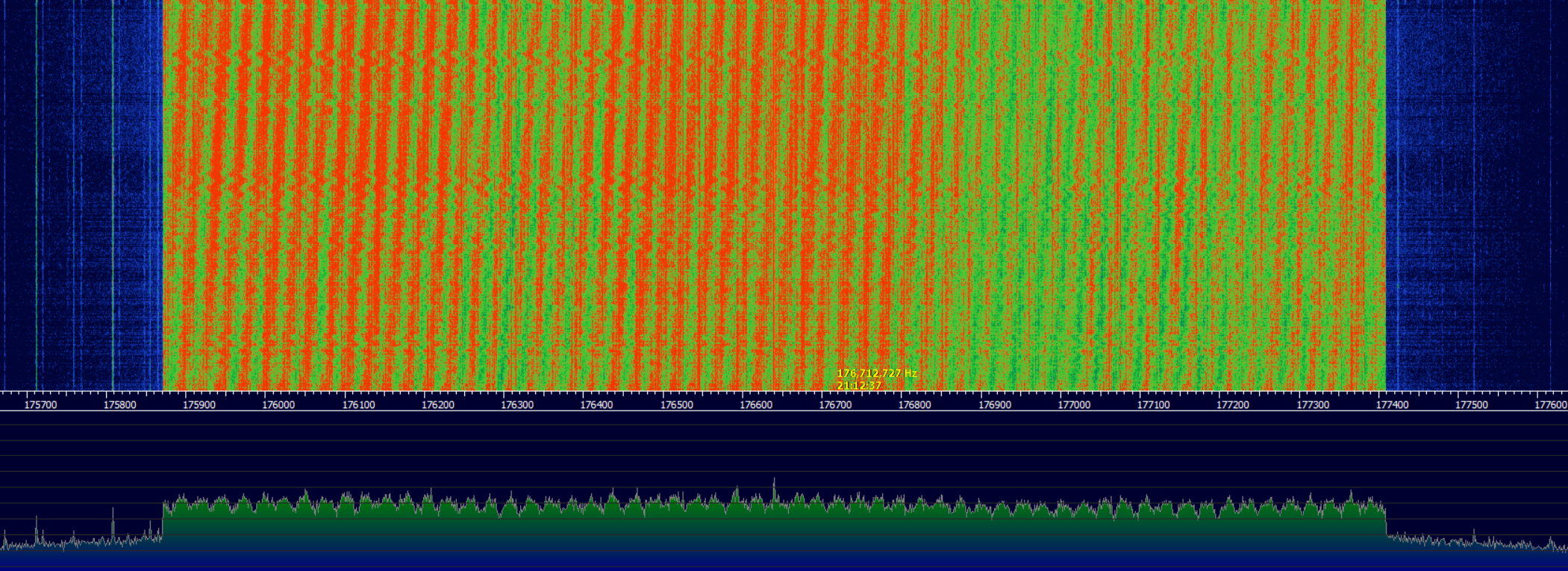Viewport: 1568px width, 571px height.
Task: Select the 177400 frequency axis label
Action: (1393, 405)
